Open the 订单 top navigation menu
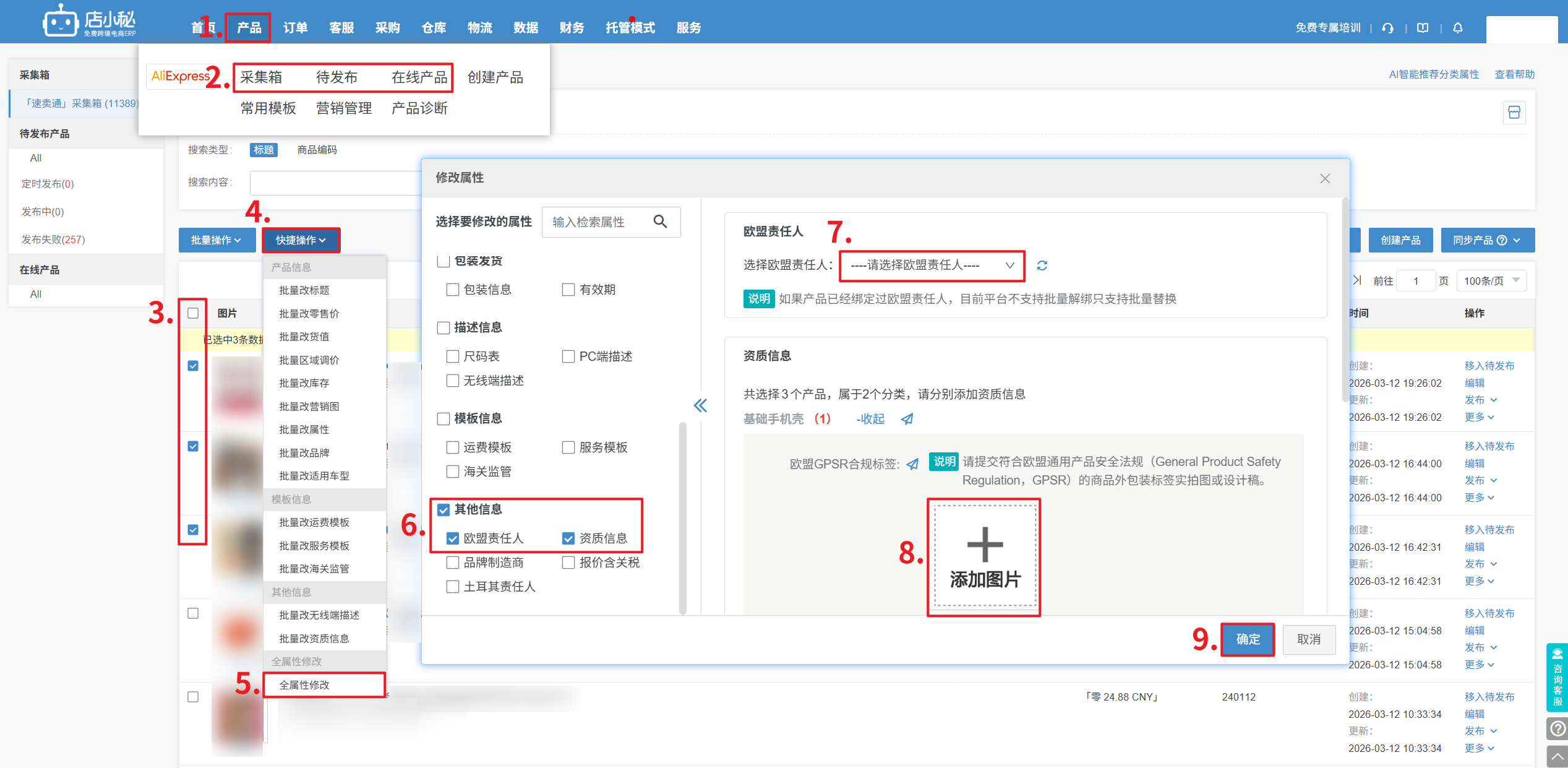 point(295,28)
